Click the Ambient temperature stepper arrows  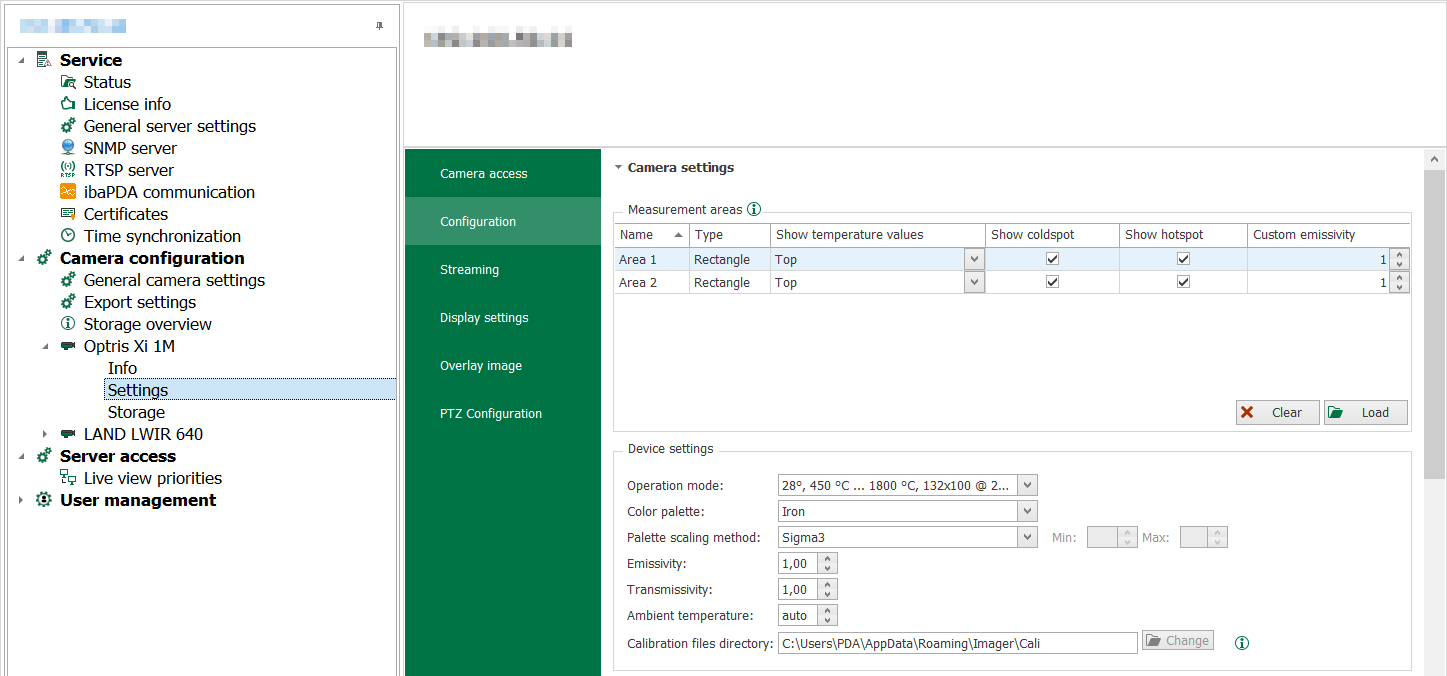pos(827,616)
